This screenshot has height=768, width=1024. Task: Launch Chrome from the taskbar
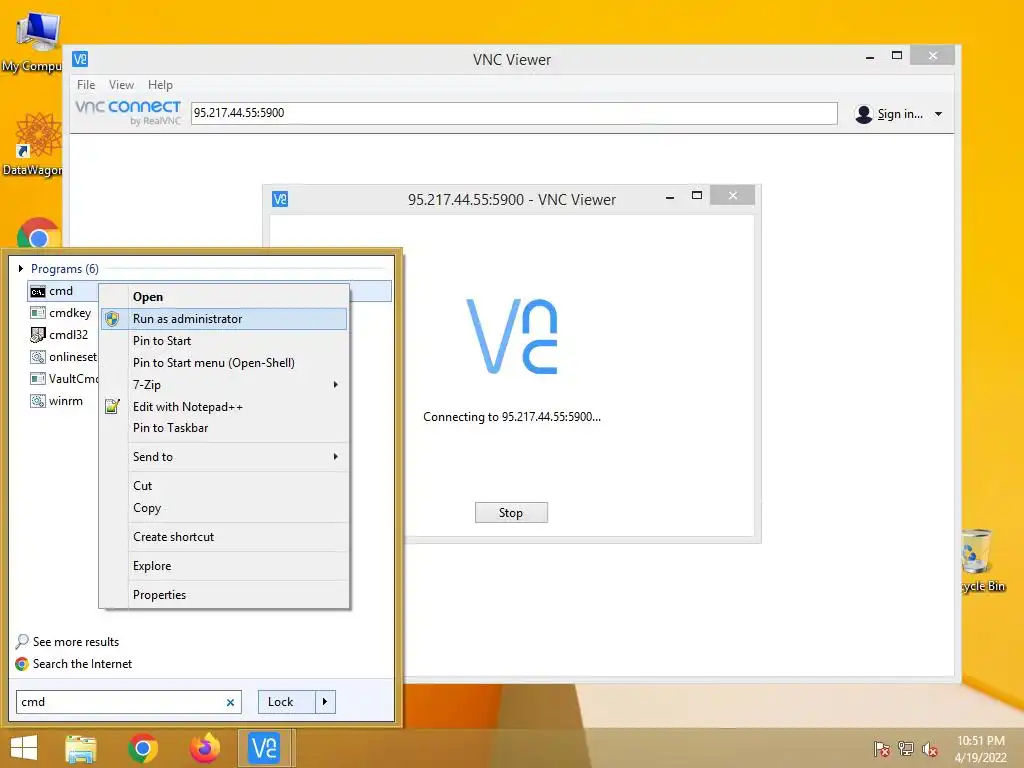tap(143, 748)
